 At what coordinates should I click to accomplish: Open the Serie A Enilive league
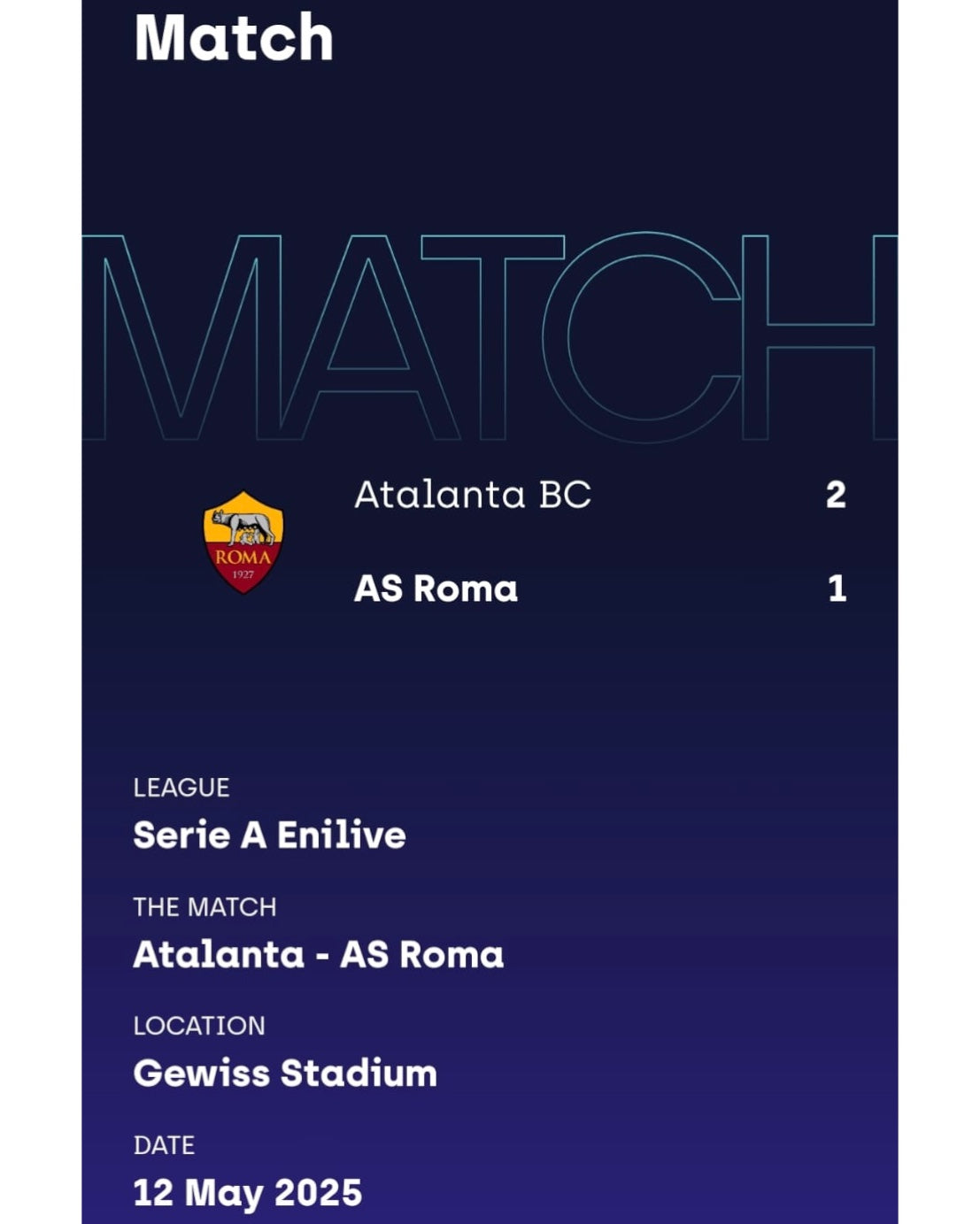click(269, 835)
